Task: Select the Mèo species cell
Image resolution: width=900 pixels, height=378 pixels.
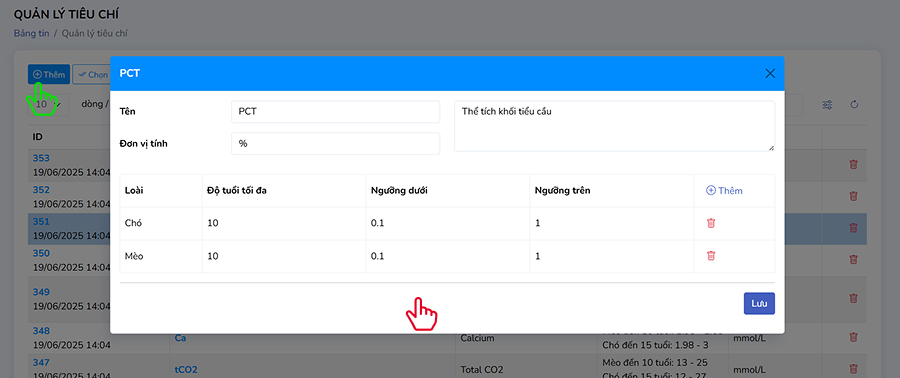Action: click(161, 256)
